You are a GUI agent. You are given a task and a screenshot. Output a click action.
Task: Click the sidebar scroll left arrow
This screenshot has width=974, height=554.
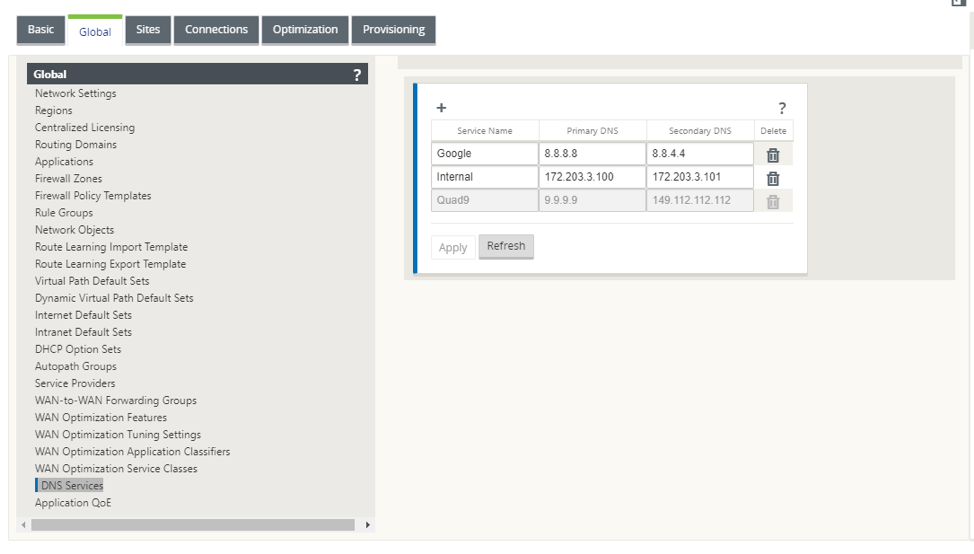tap(24, 525)
